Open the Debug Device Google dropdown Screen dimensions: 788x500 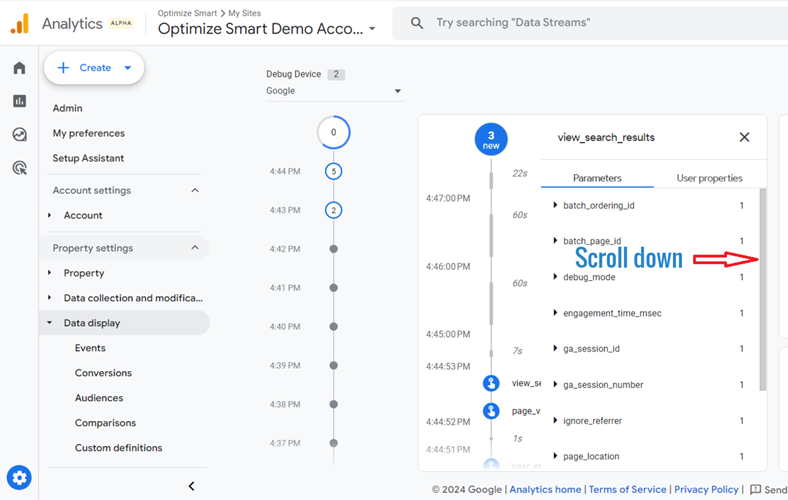(x=335, y=91)
